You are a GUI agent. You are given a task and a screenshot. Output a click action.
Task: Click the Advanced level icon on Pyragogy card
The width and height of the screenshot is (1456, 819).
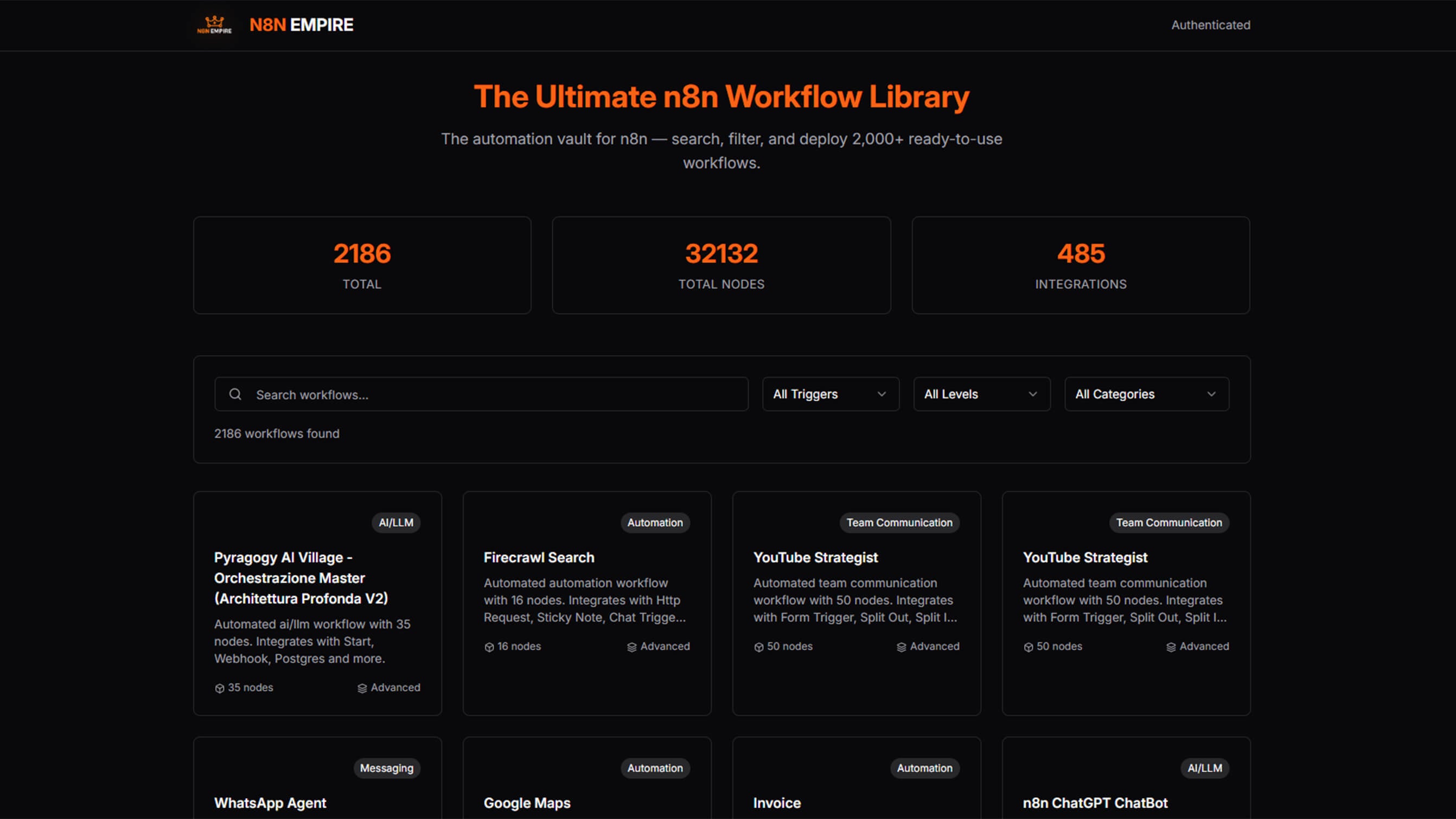point(362,688)
